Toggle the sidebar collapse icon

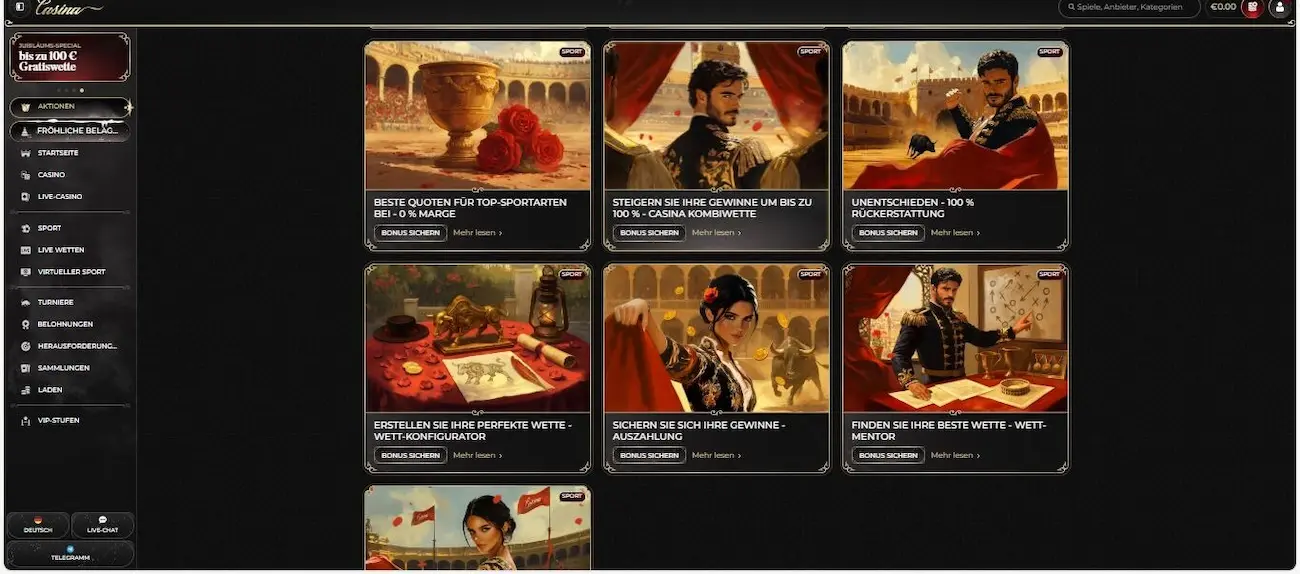(x=19, y=7)
